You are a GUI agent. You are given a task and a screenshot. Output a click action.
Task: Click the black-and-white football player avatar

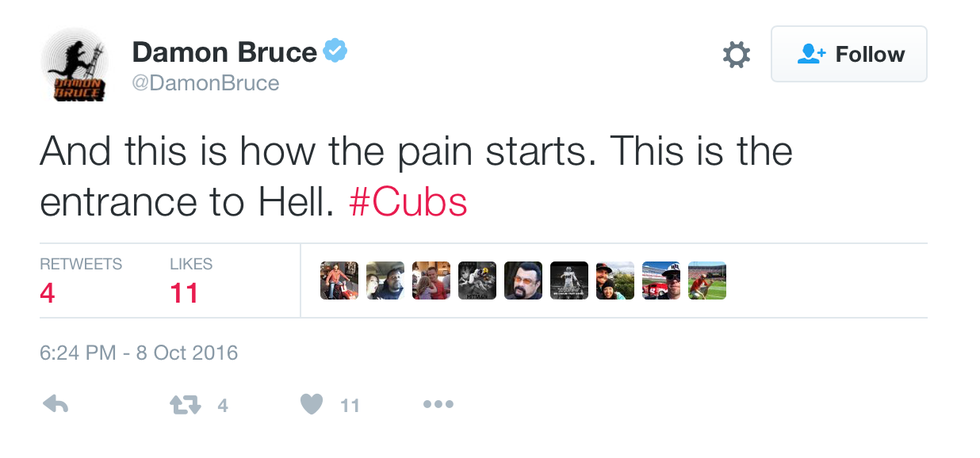click(x=569, y=281)
